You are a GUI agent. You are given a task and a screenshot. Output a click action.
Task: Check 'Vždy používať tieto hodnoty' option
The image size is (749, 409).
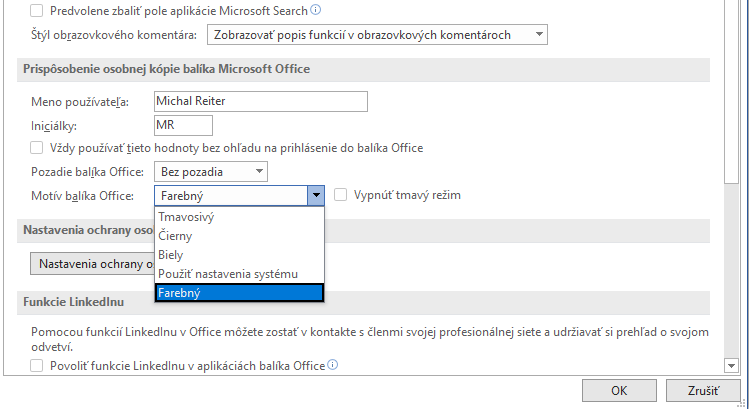pos(38,148)
